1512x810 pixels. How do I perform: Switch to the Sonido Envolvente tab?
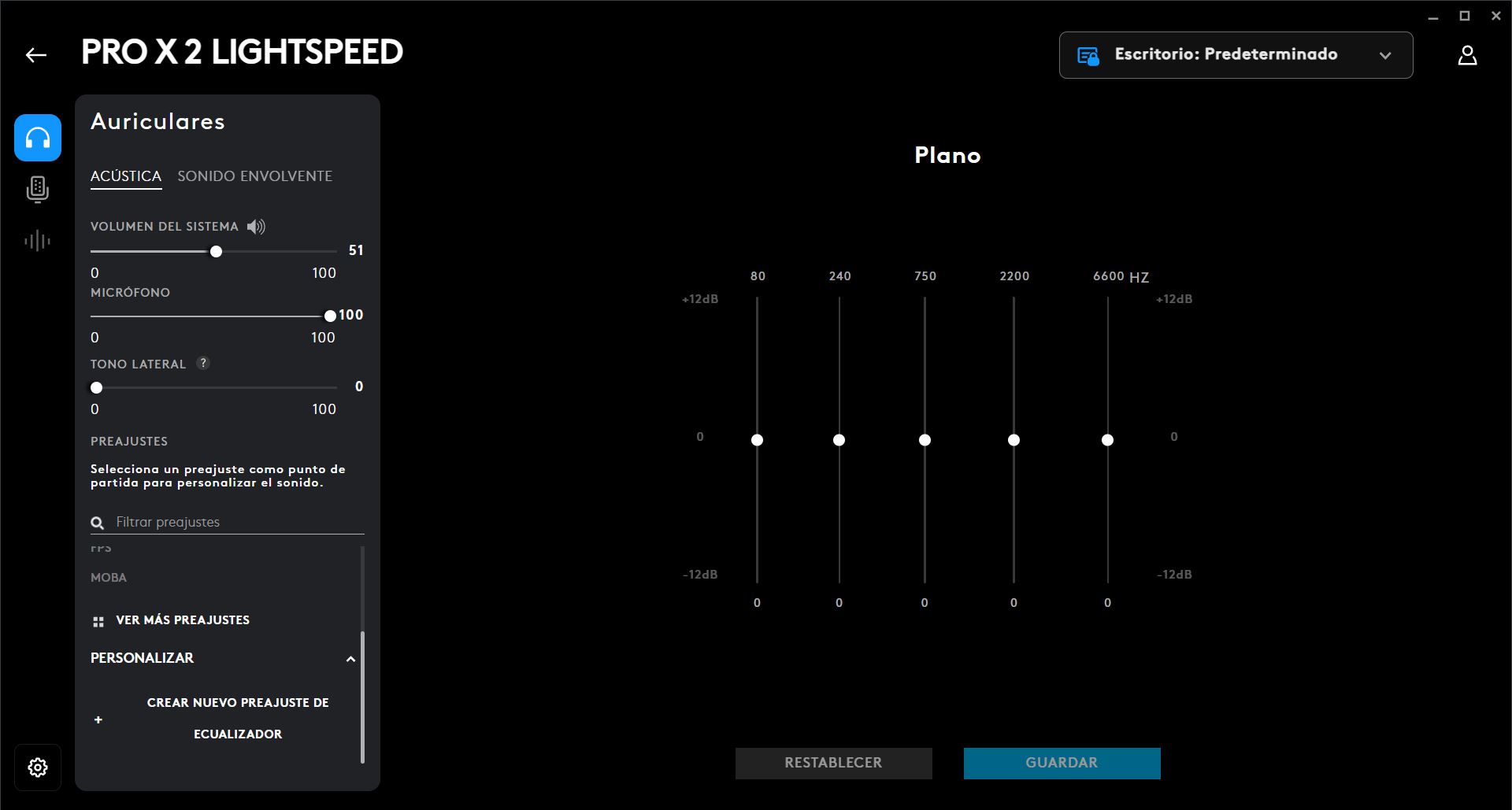(x=255, y=176)
